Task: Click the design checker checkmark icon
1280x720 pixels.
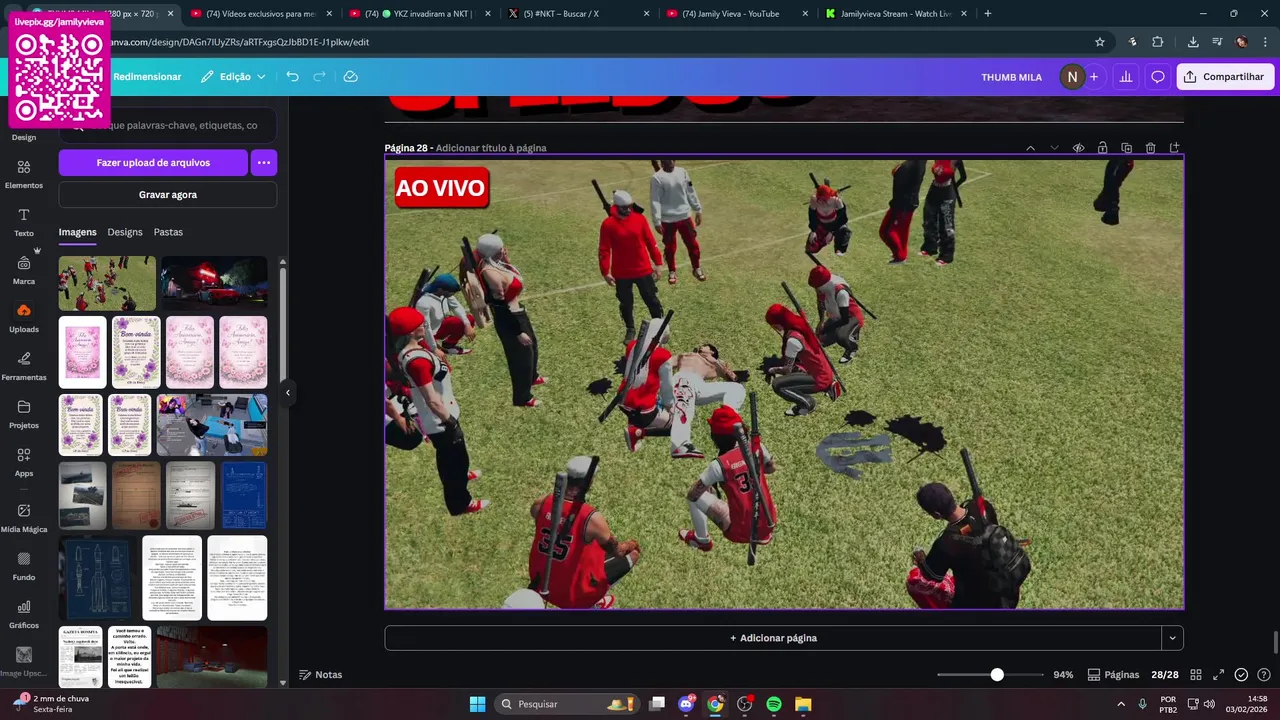Action: (1241, 675)
